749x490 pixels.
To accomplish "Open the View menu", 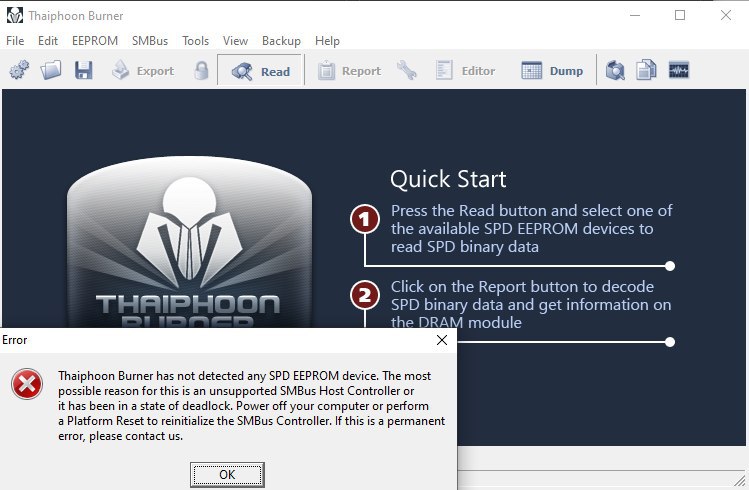I will coord(235,41).
